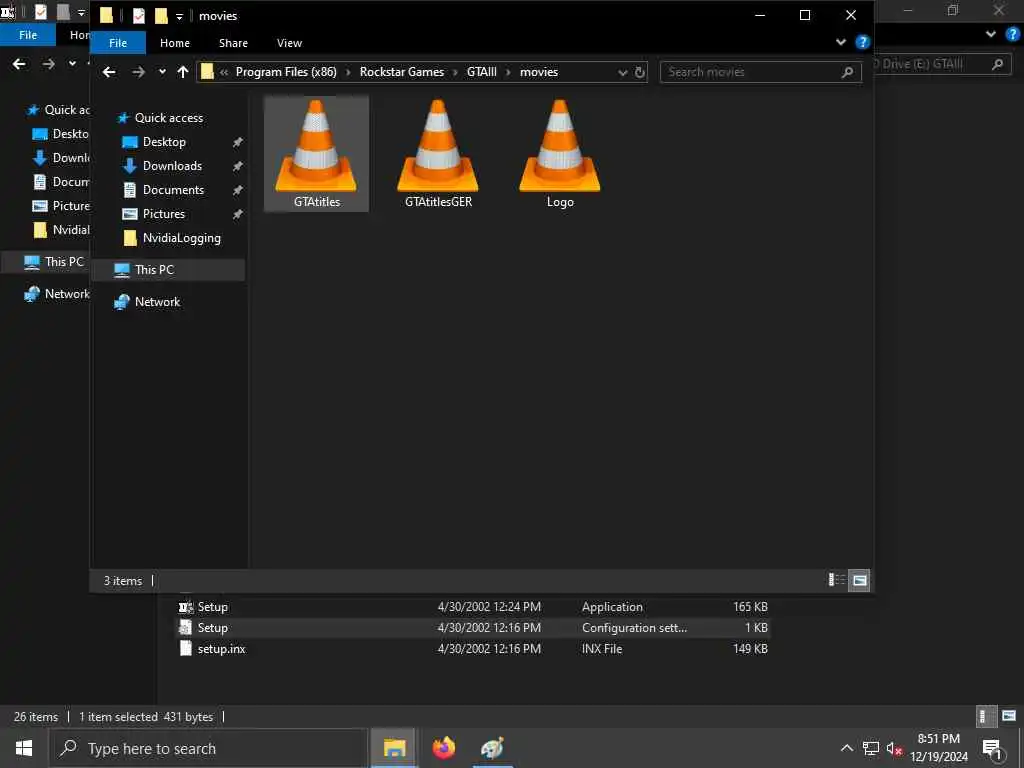Viewport: 1024px width, 768px height.
Task: Open the clock showing 8:51 PM
Action: click(939, 748)
